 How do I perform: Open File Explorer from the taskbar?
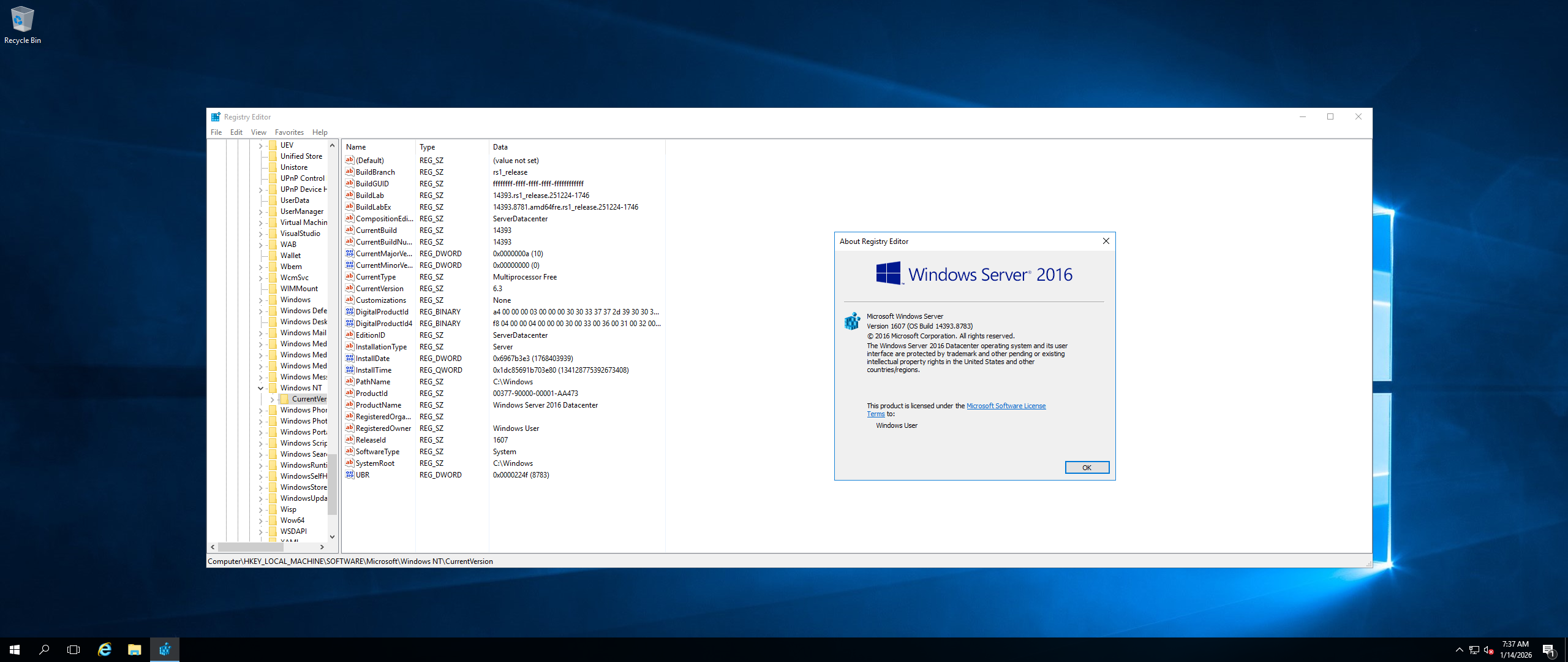coord(135,650)
